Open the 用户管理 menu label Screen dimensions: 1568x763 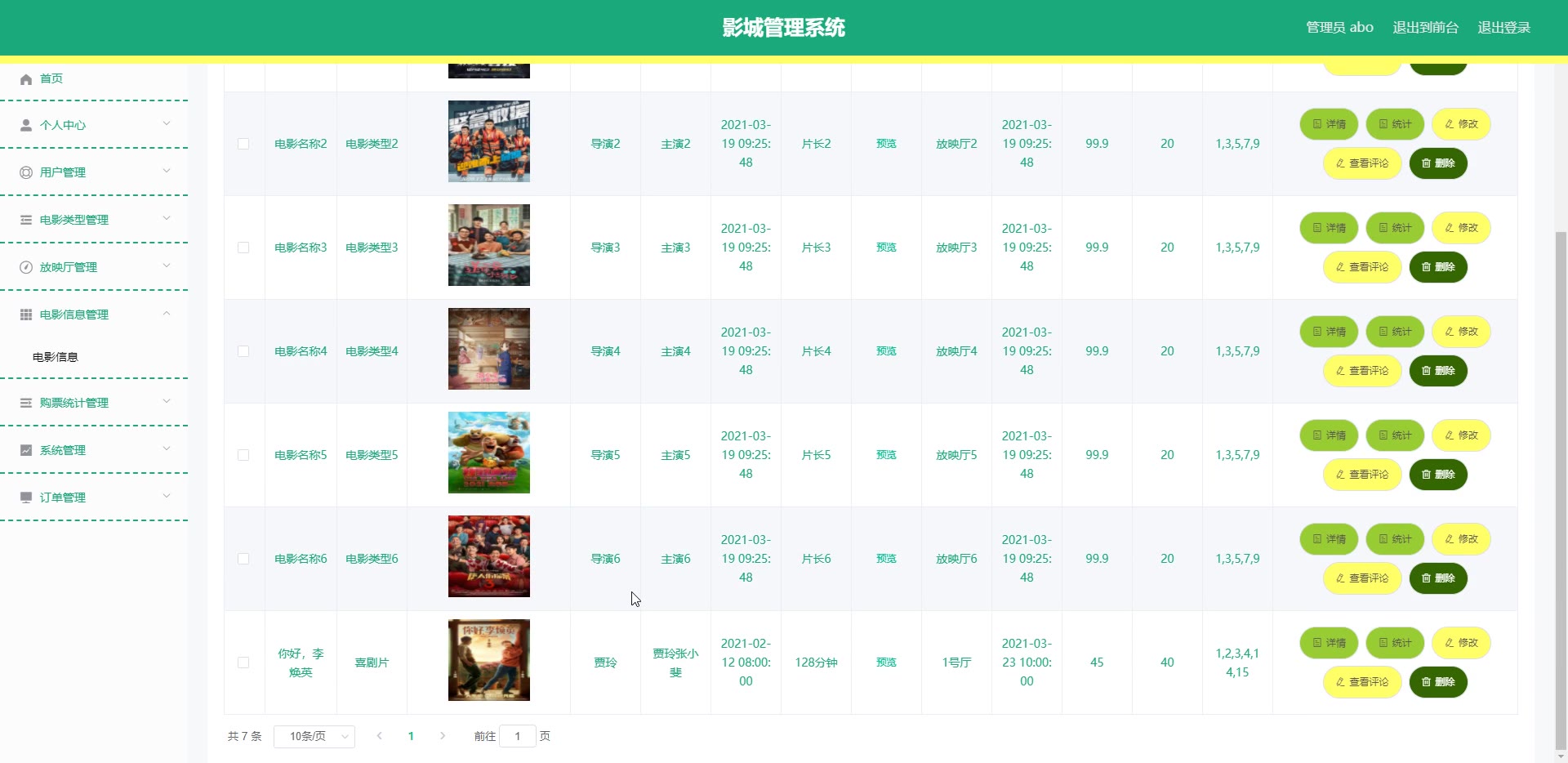point(63,172)
